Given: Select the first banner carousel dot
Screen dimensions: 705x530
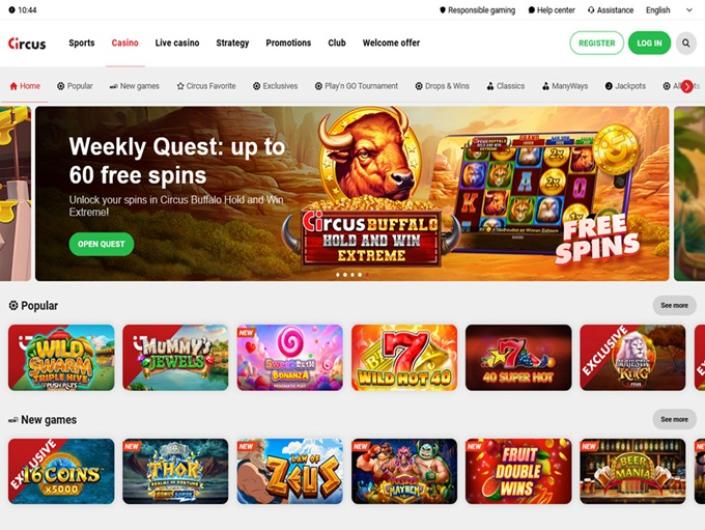Looking at the screenshot, I should coord(338,275).
